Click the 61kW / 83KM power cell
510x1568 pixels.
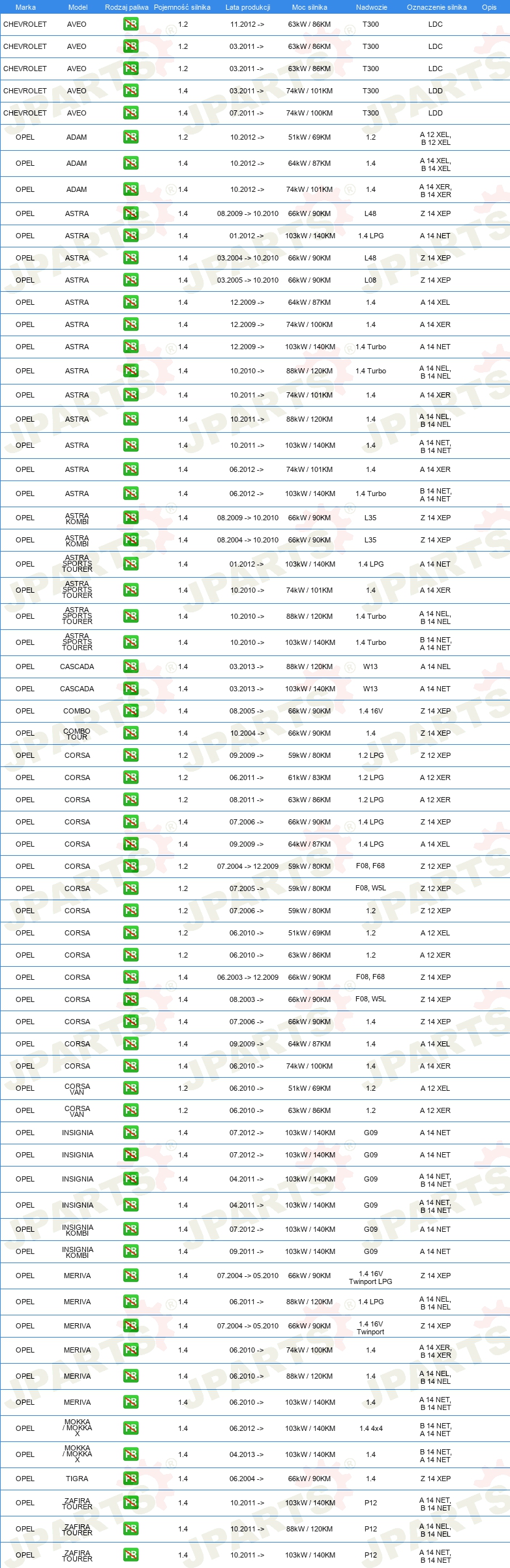(309, 777)
